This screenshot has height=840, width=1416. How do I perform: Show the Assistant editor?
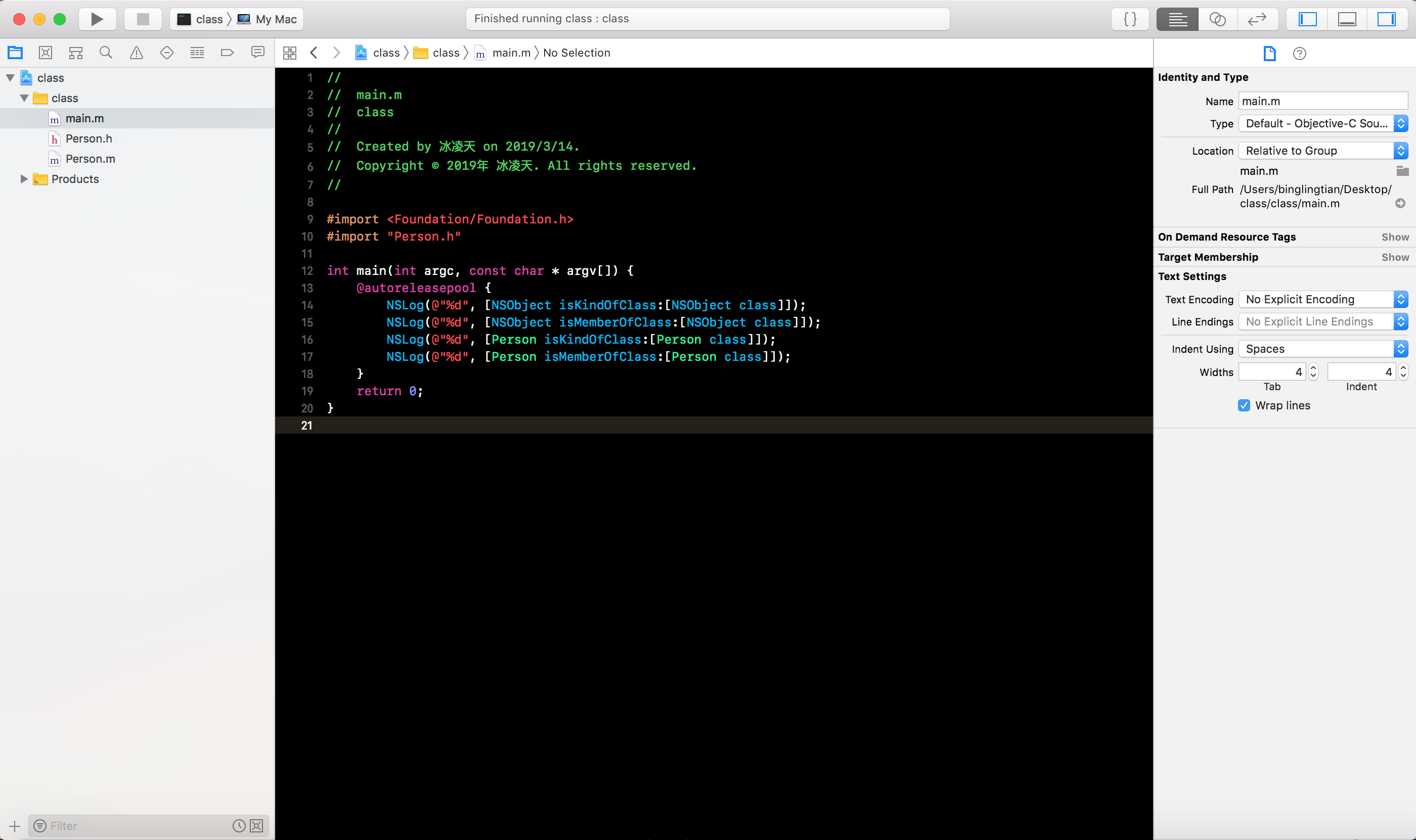coord(1217,19)
